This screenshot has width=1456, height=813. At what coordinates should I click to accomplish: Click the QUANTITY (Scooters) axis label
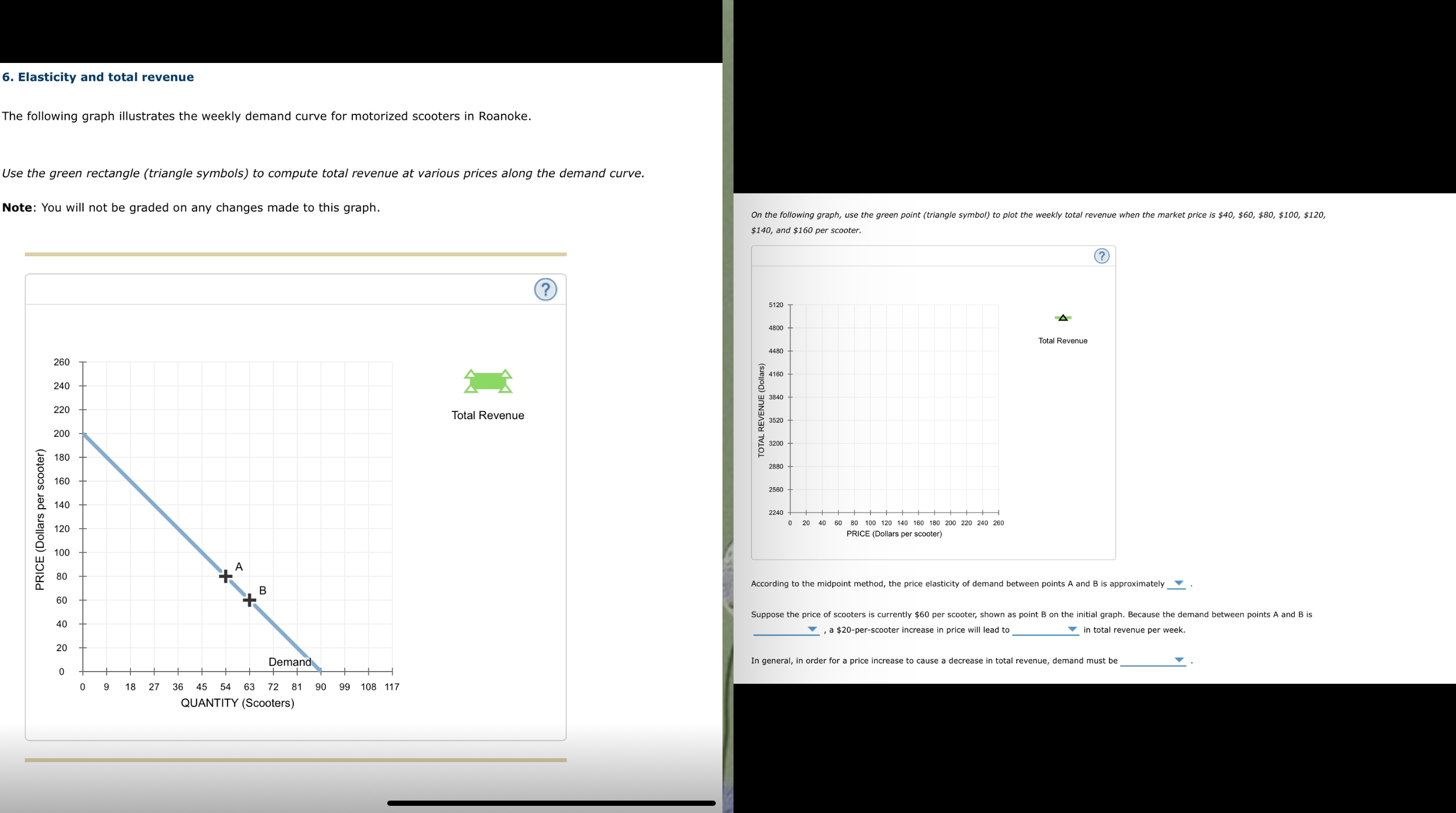tap(238, 703)
